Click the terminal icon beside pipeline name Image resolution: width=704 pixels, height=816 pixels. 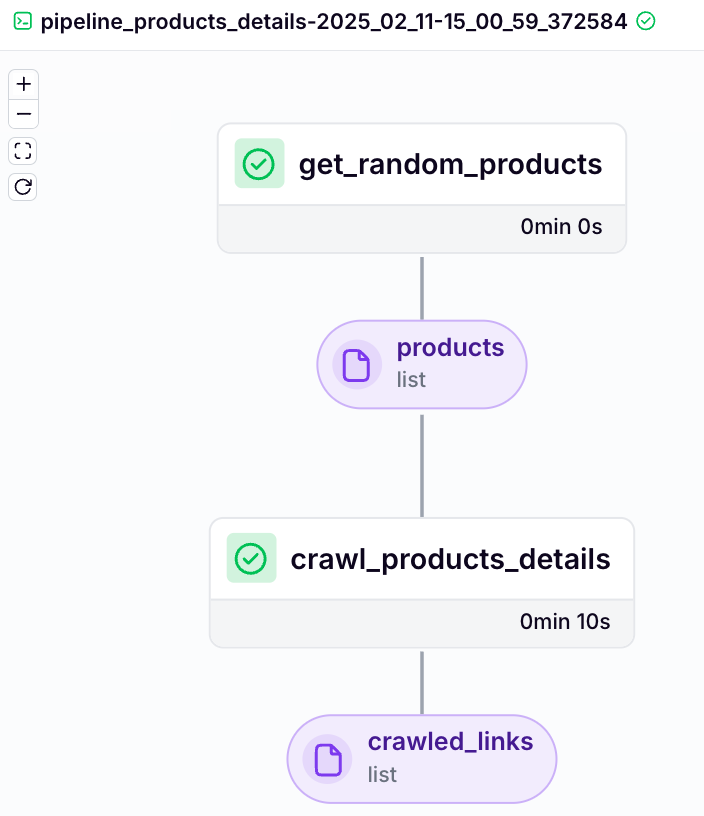click(x=22, y=21)
